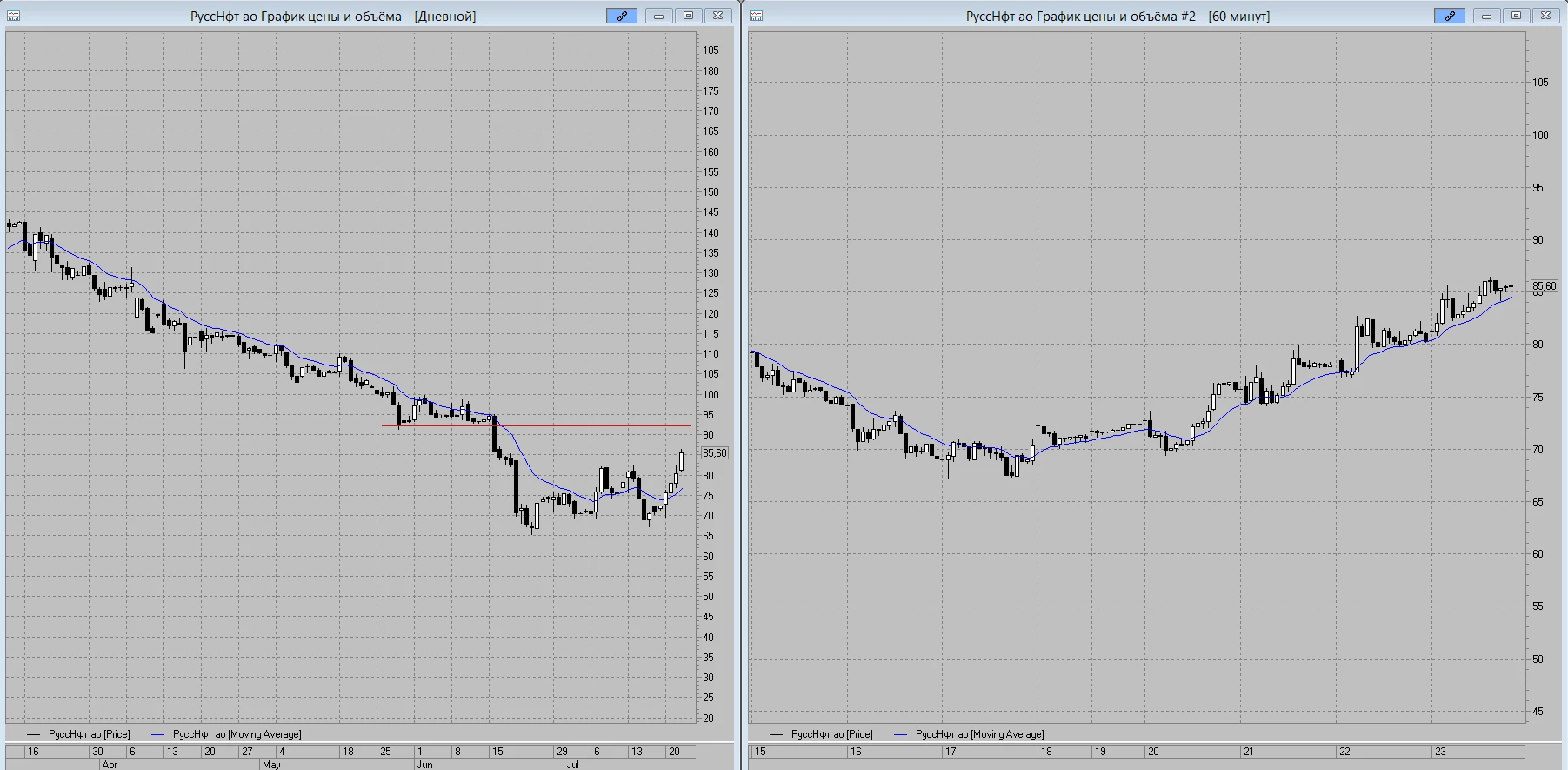Click the 45 value on the 60-minute price axis

click(x=1538, y=712)
